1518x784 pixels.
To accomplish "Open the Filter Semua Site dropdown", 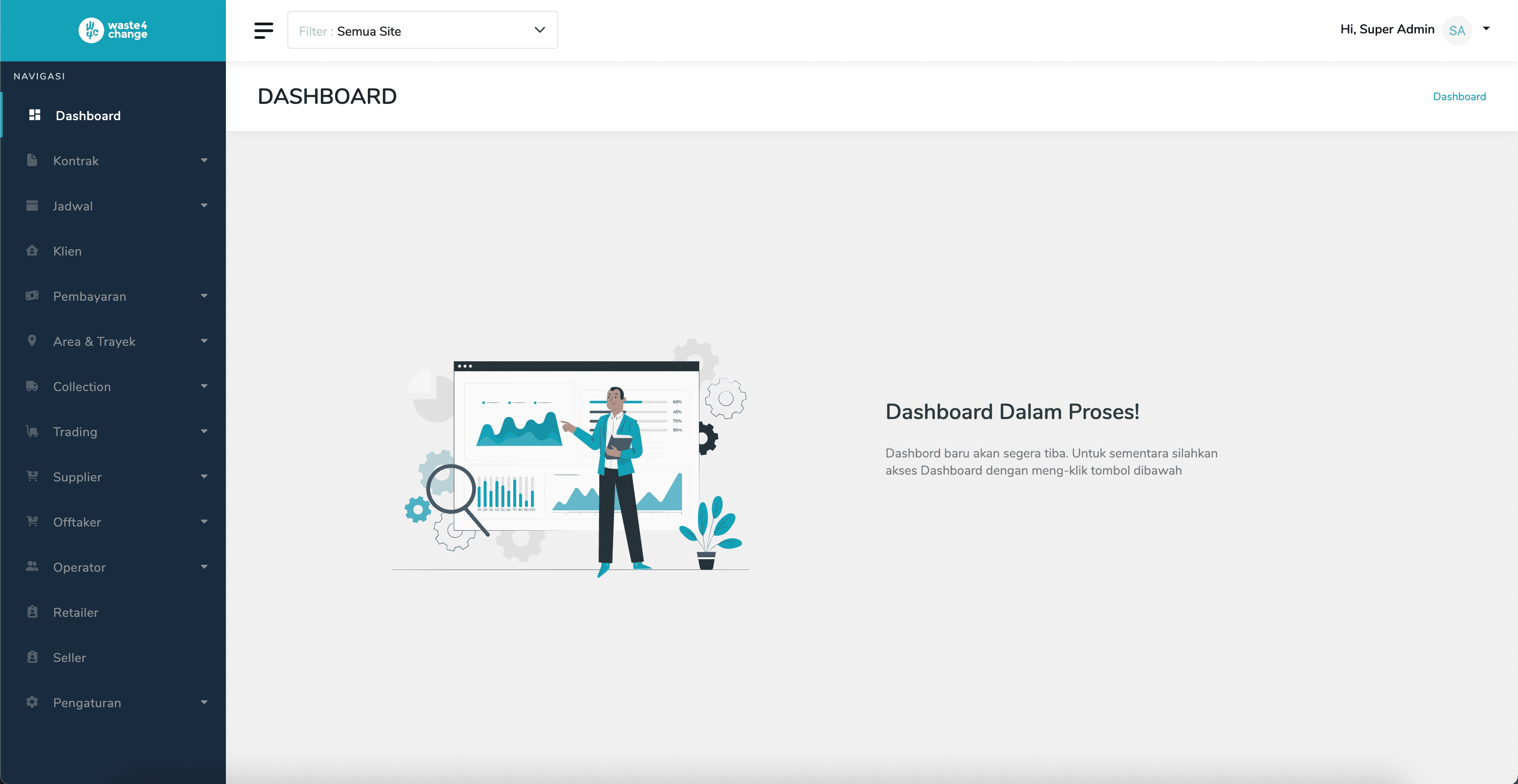I will 422,30.
